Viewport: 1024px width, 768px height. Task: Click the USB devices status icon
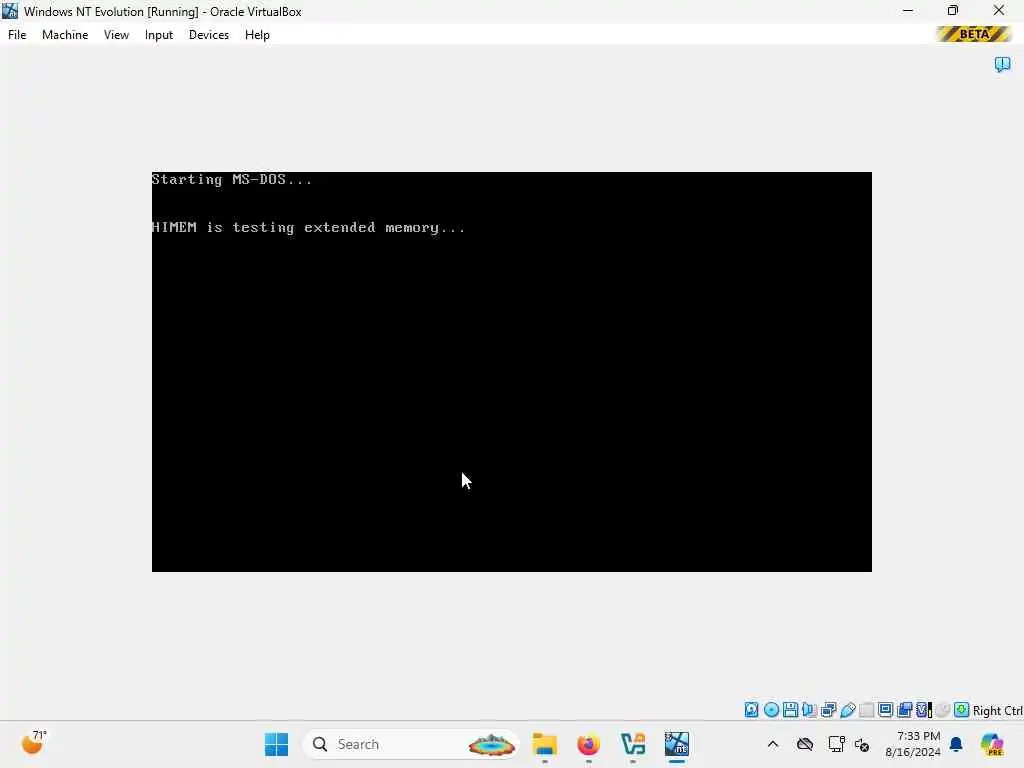848,710
